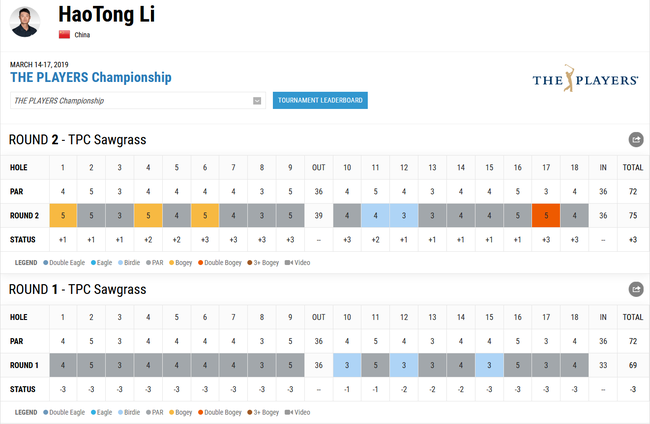Viewport: 650px width, 424px height.
Task: Open the tournament selector dropdown arrow
Action: tap(257, 101)
